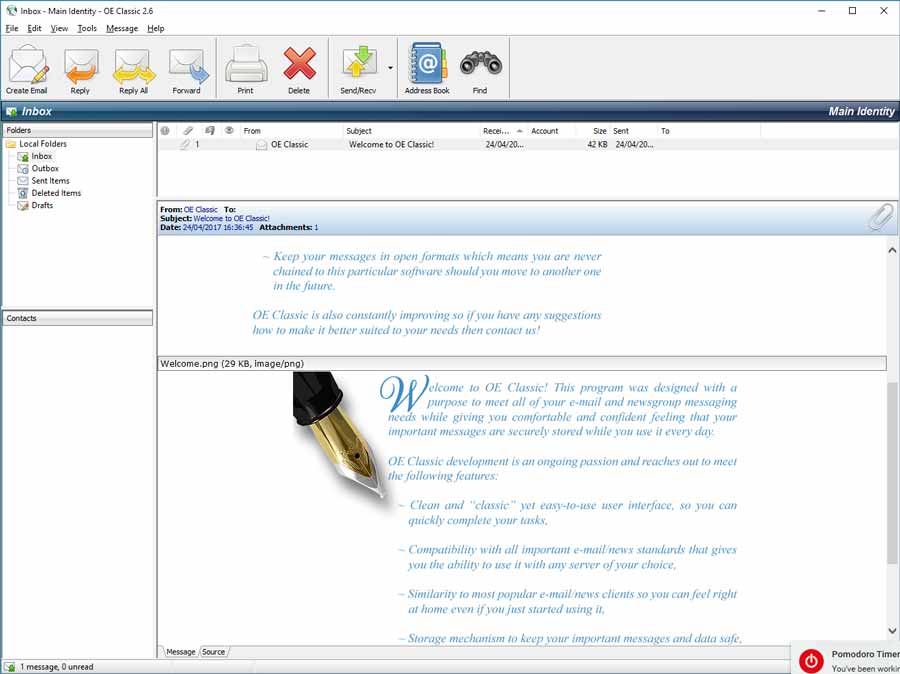The height and width of the screenshot is (674, 900).
Task: Sort messages by the Sent column
Action: click(634, 131)
